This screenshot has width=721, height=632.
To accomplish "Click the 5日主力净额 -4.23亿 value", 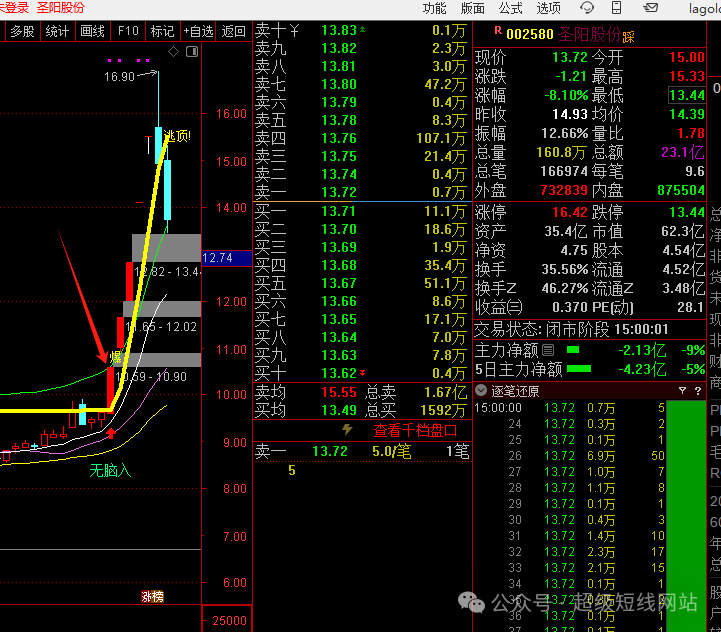I will [x=642, y=370].
